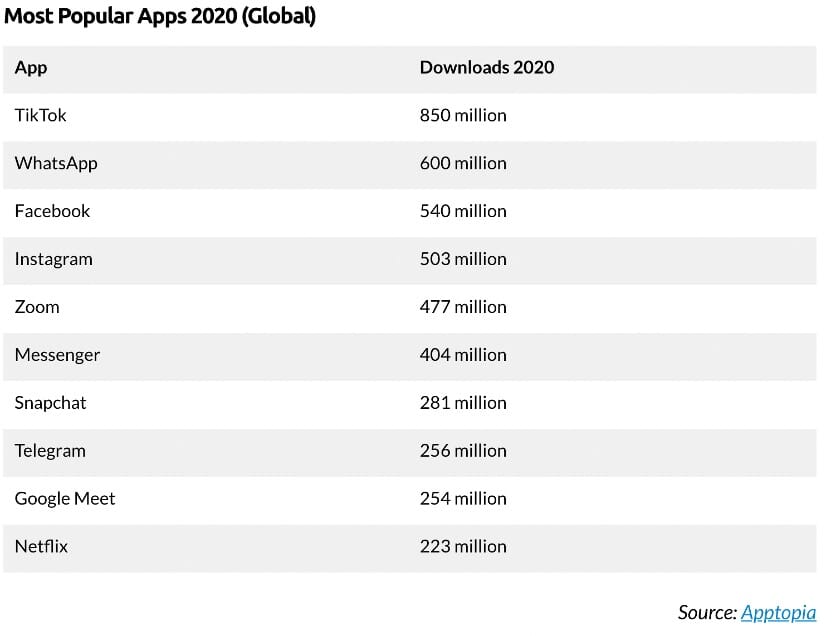832x636 pixels.
Task: Open the Apptopia source link
Action: coord(779,612)
